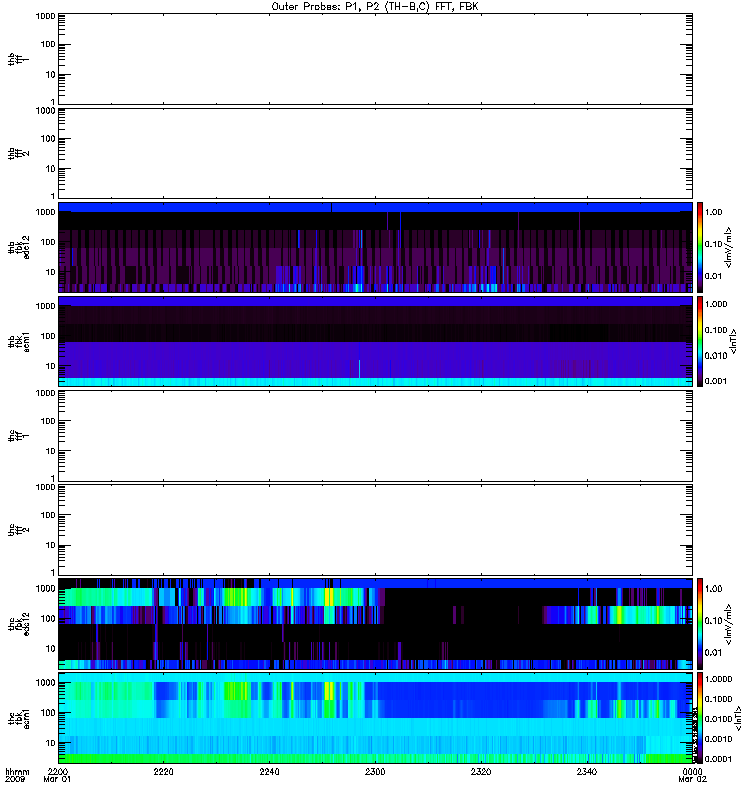Viewport: 750px width, 800px height.
Task: Click the empty thc fff 2 spectrogram panel
Action: tap(375, 530)
